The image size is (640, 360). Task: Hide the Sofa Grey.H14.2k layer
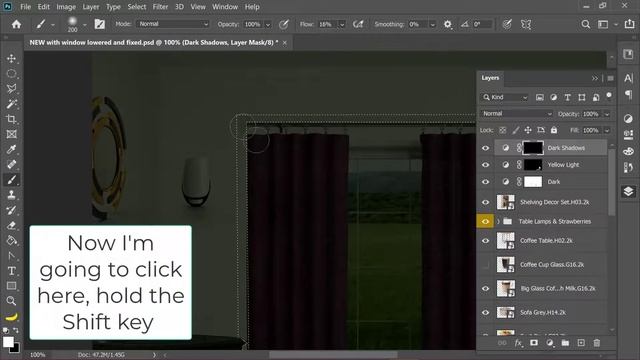click(x=485, y=313)
